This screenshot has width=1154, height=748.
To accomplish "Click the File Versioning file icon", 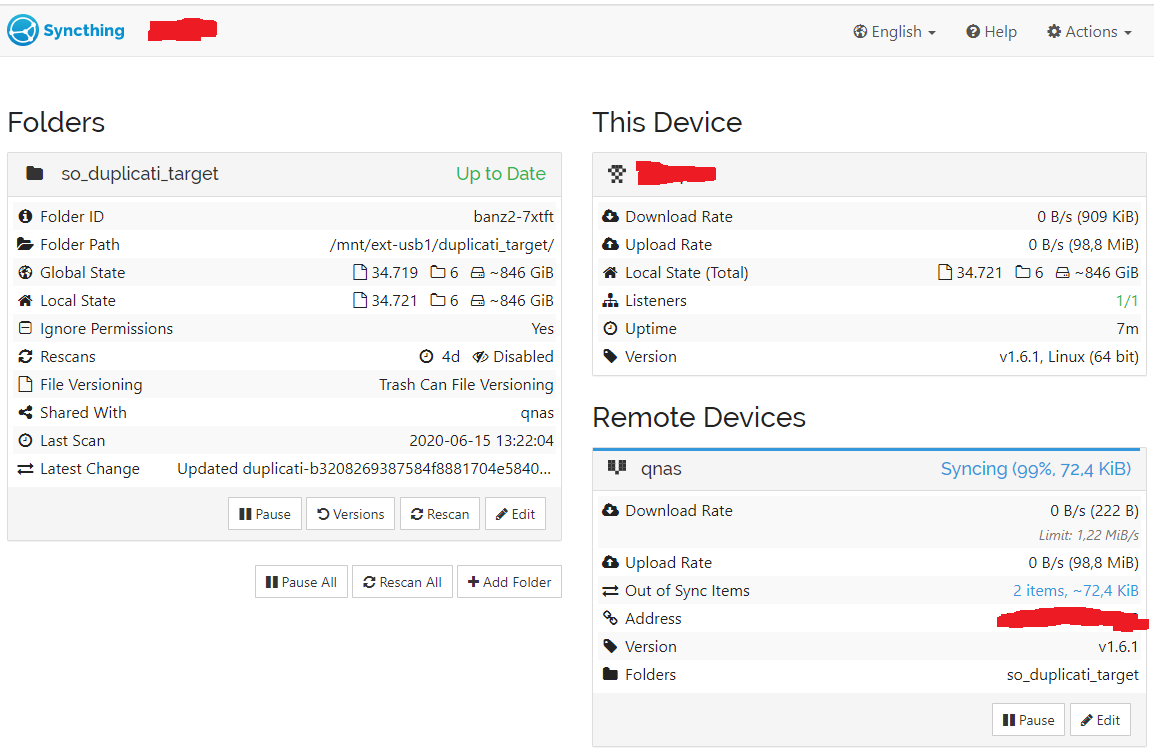I will tap(25, 384).
